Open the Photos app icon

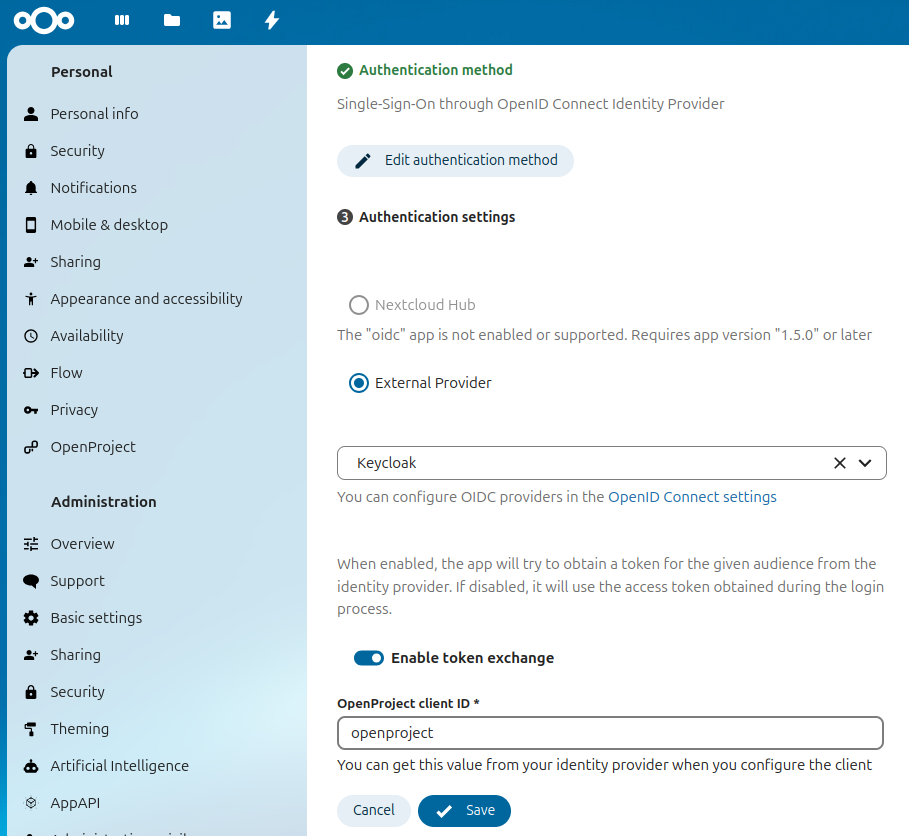221,20
